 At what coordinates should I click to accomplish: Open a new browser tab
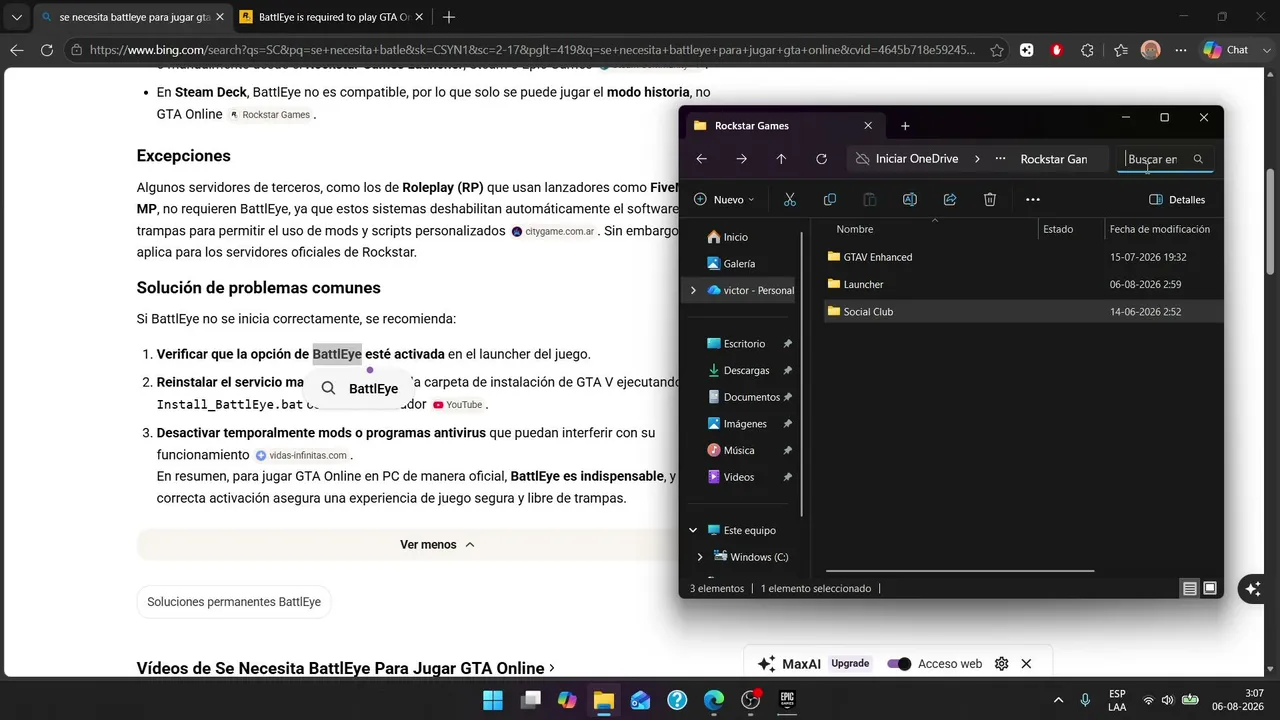tap(449, 17)
